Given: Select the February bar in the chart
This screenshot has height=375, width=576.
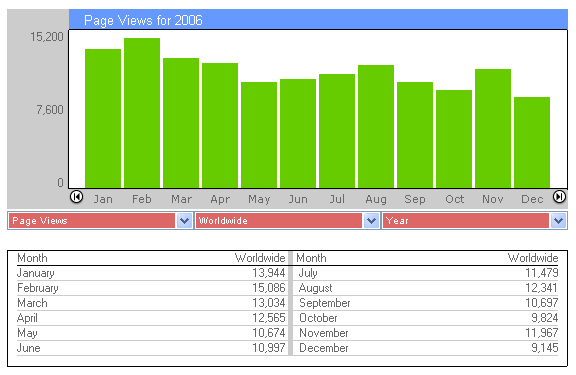Looking at the screenshot, I should (142, 113).
